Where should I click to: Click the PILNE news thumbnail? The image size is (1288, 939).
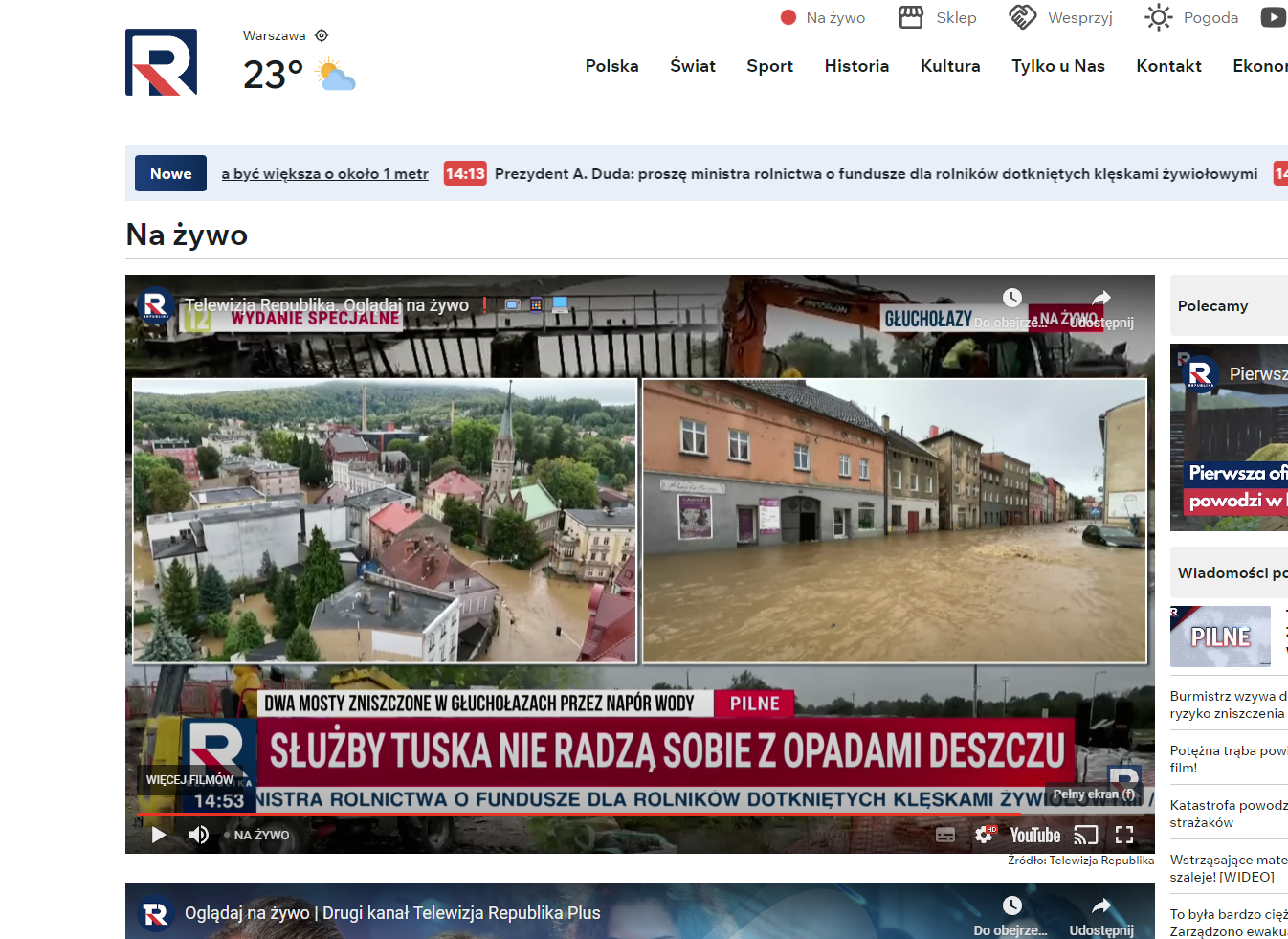click(1220, 637)
